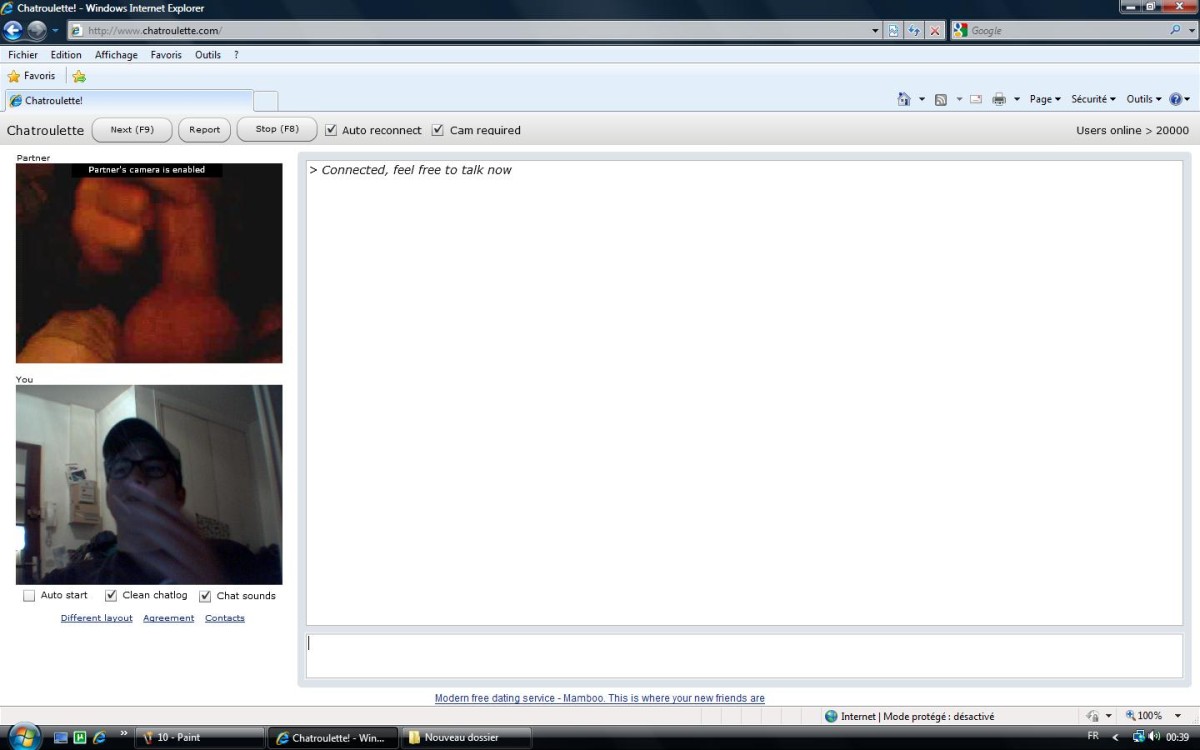Image resolution: width=1200 pixels, height=750 pixels.
Task: Open the ? help menu
Action: pyautogui.click(x=236, y=55)
